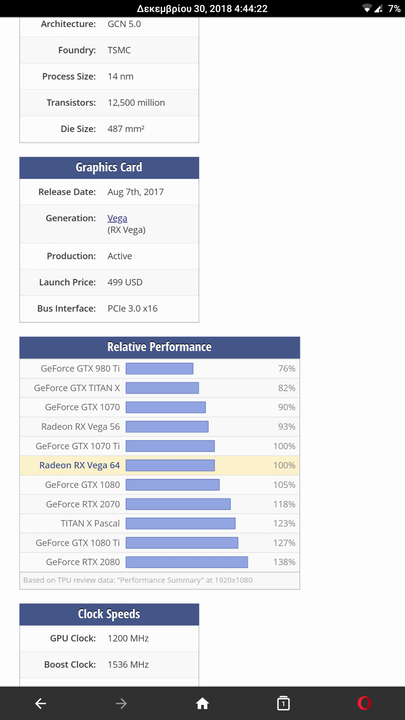Tap the forward arrow in bottom bar
Screen dimensions: 405x720
click(x=121, y=703)
